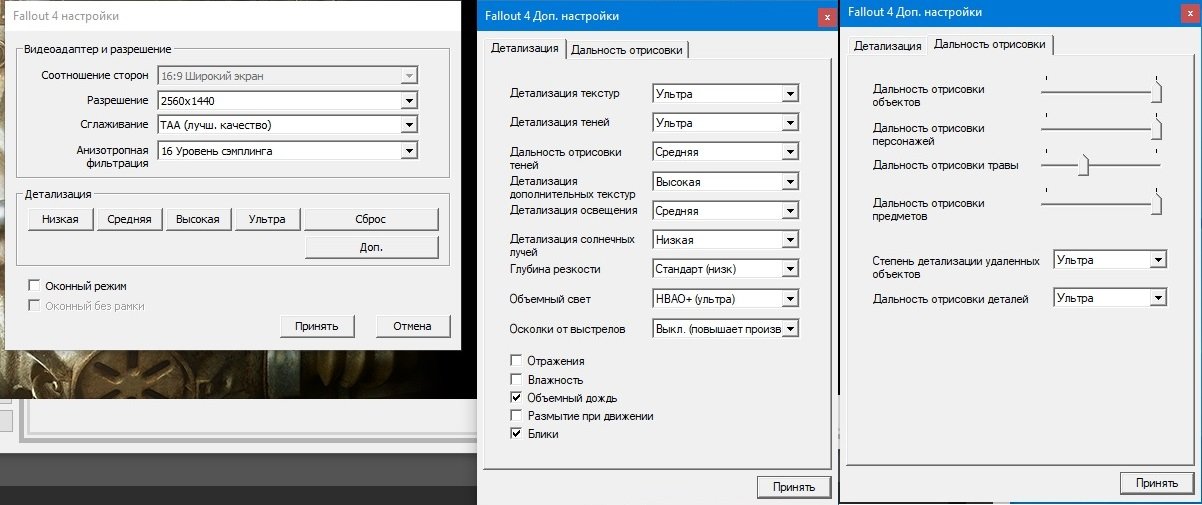1202x505 pixels.
Task: Open the Глубина резкости dropdown
Action: click(789, 270)
